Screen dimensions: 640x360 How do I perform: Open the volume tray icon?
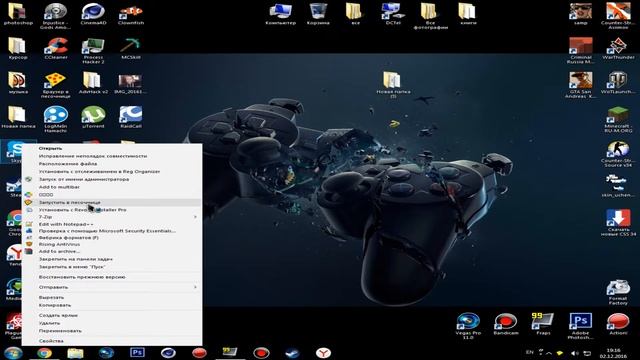click(574, 353)
